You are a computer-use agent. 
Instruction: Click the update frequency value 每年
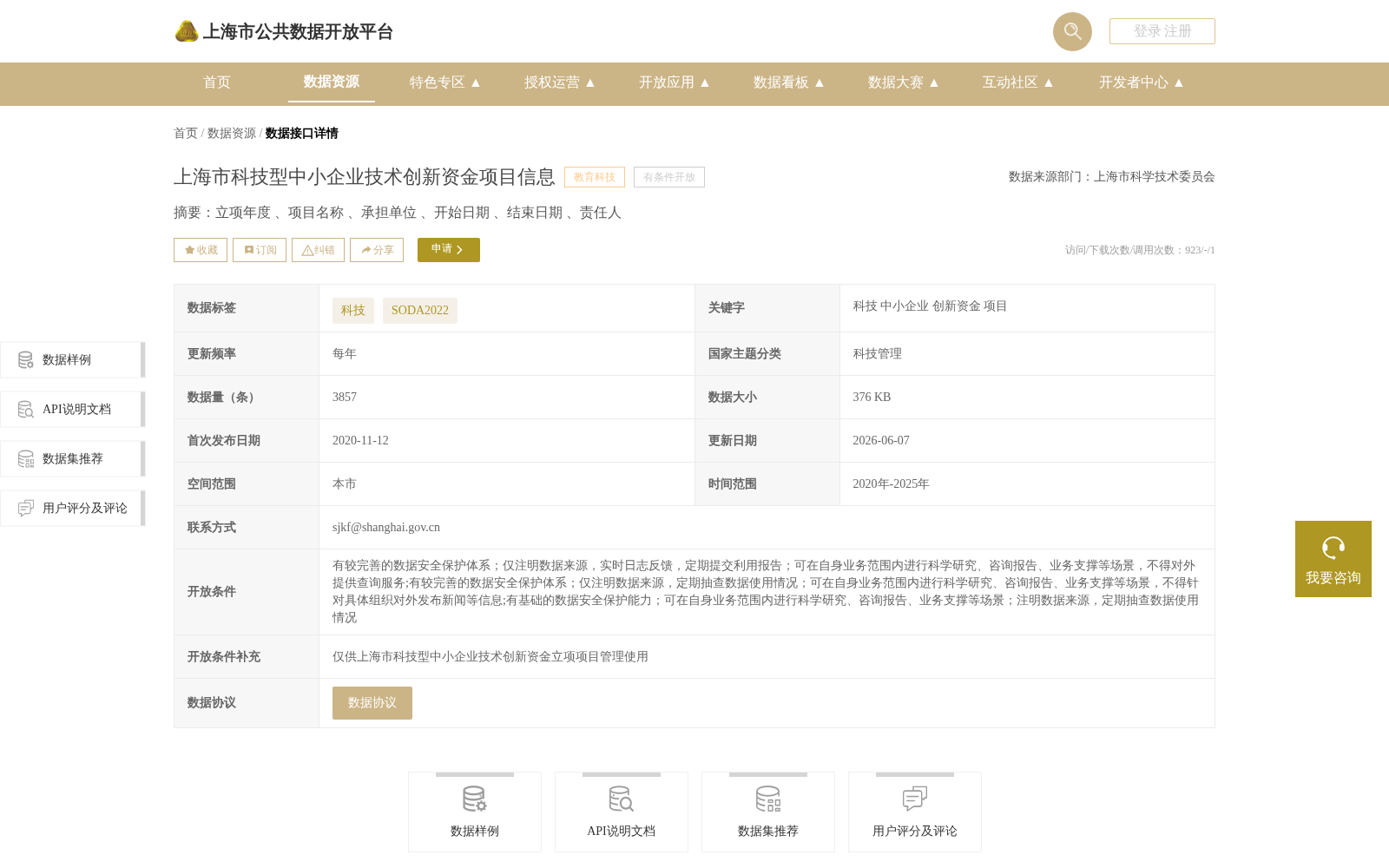pos(345,353)
